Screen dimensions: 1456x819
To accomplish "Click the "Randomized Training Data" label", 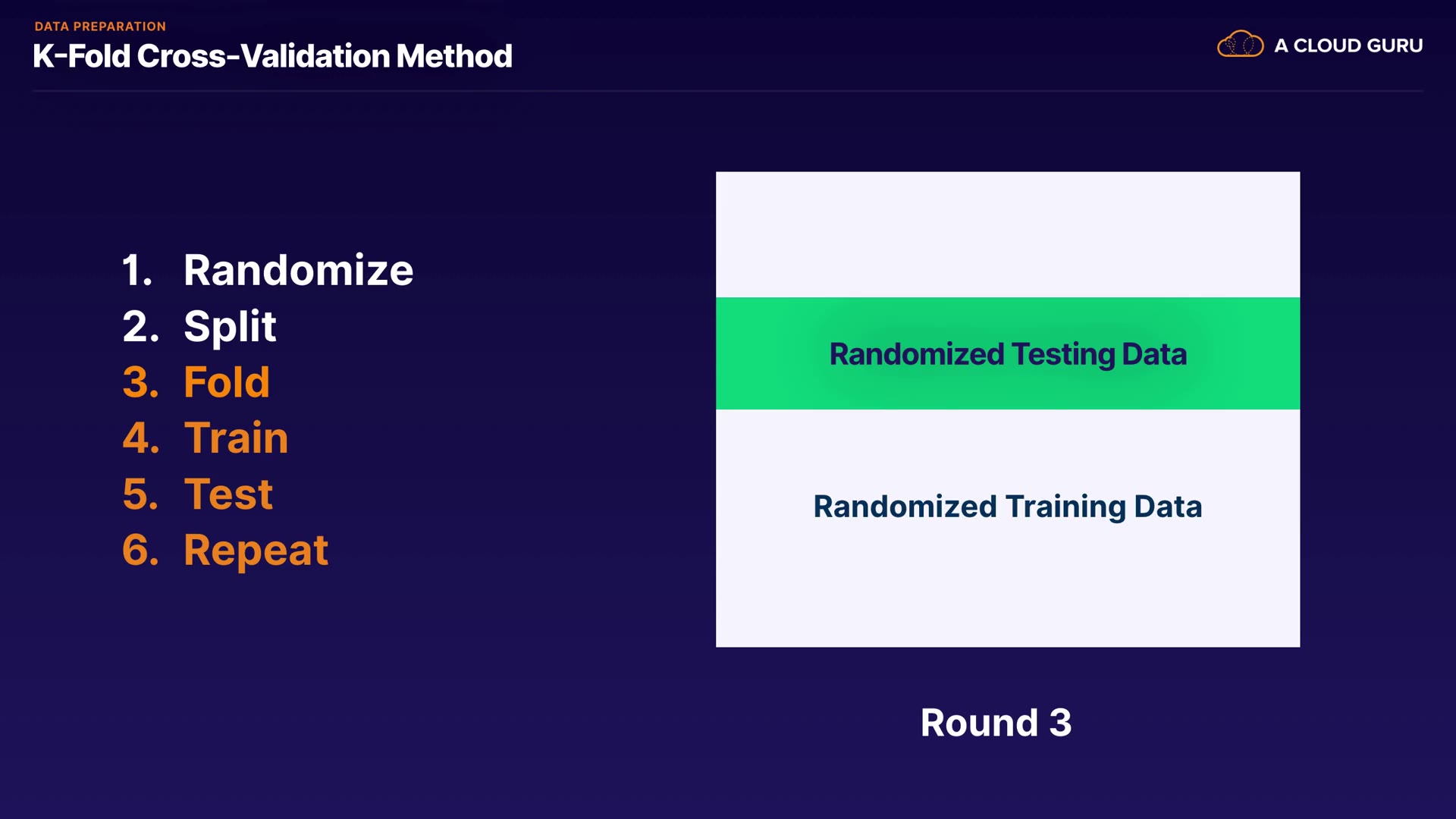I will click(x=1008, y=507).
